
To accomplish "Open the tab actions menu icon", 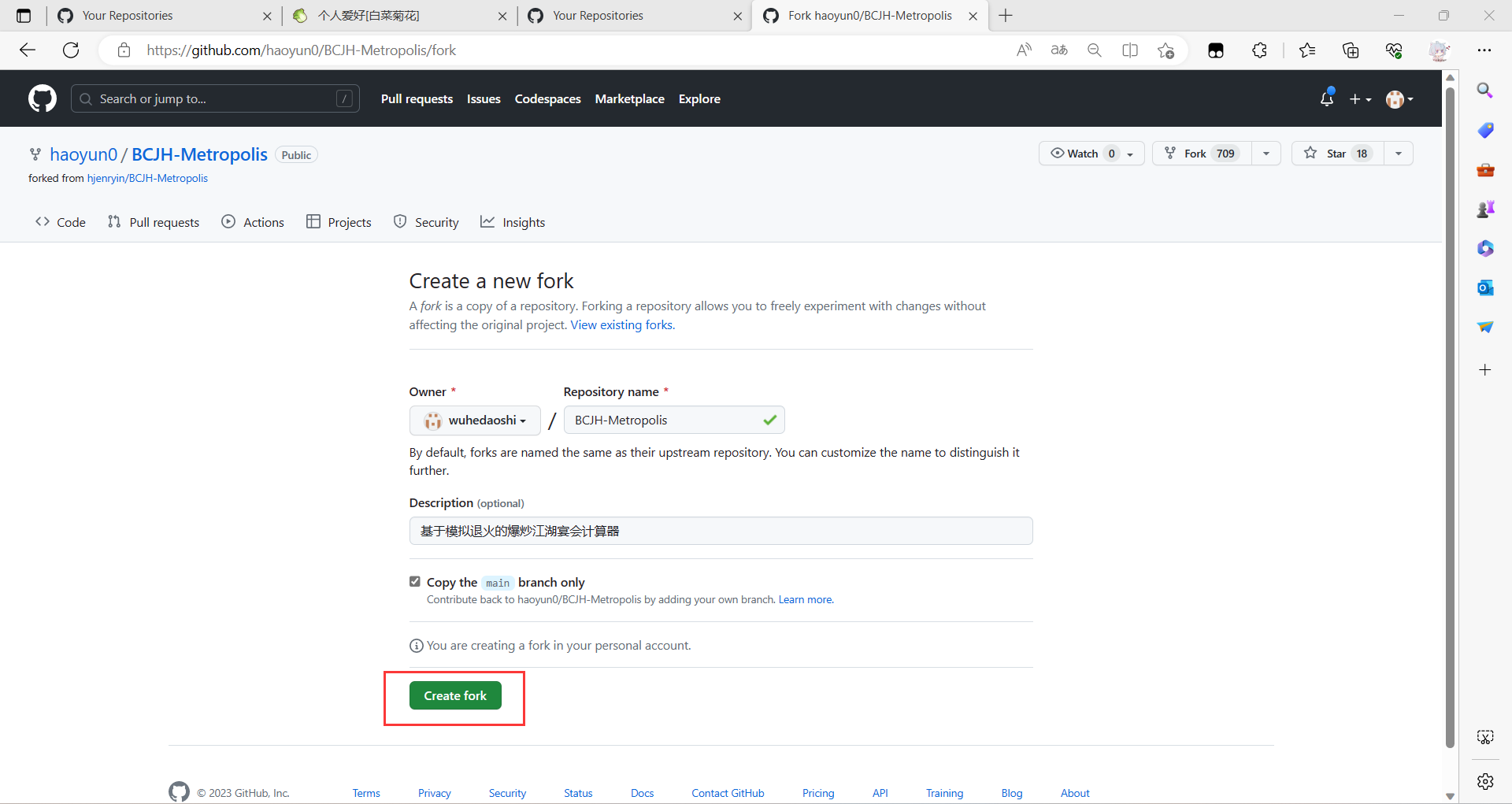I will (x=24, y=16).
